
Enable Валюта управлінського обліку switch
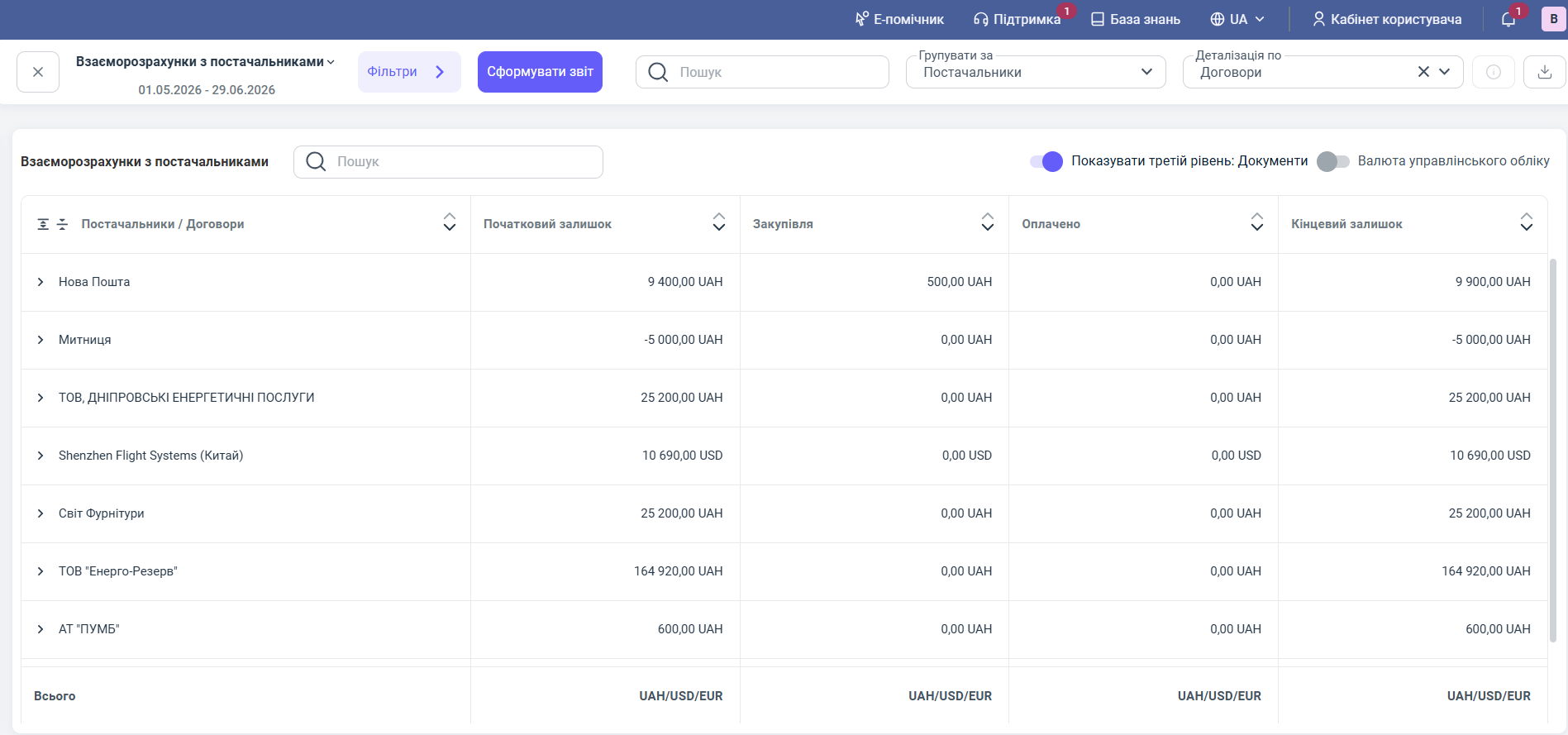click(1333, 161)
